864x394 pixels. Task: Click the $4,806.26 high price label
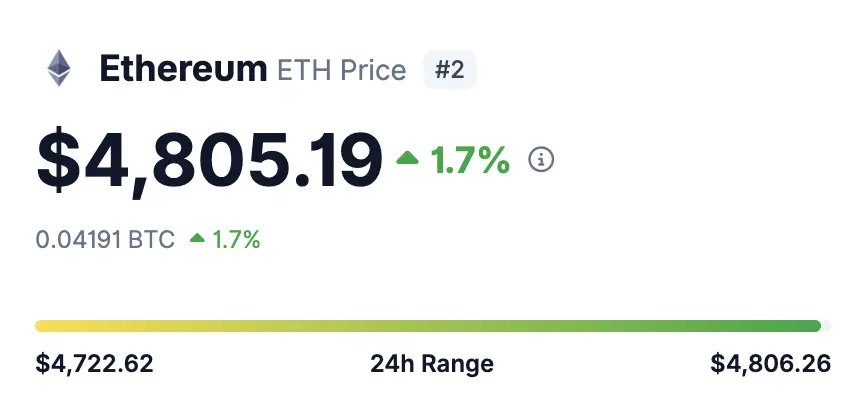tap(770, 364)
